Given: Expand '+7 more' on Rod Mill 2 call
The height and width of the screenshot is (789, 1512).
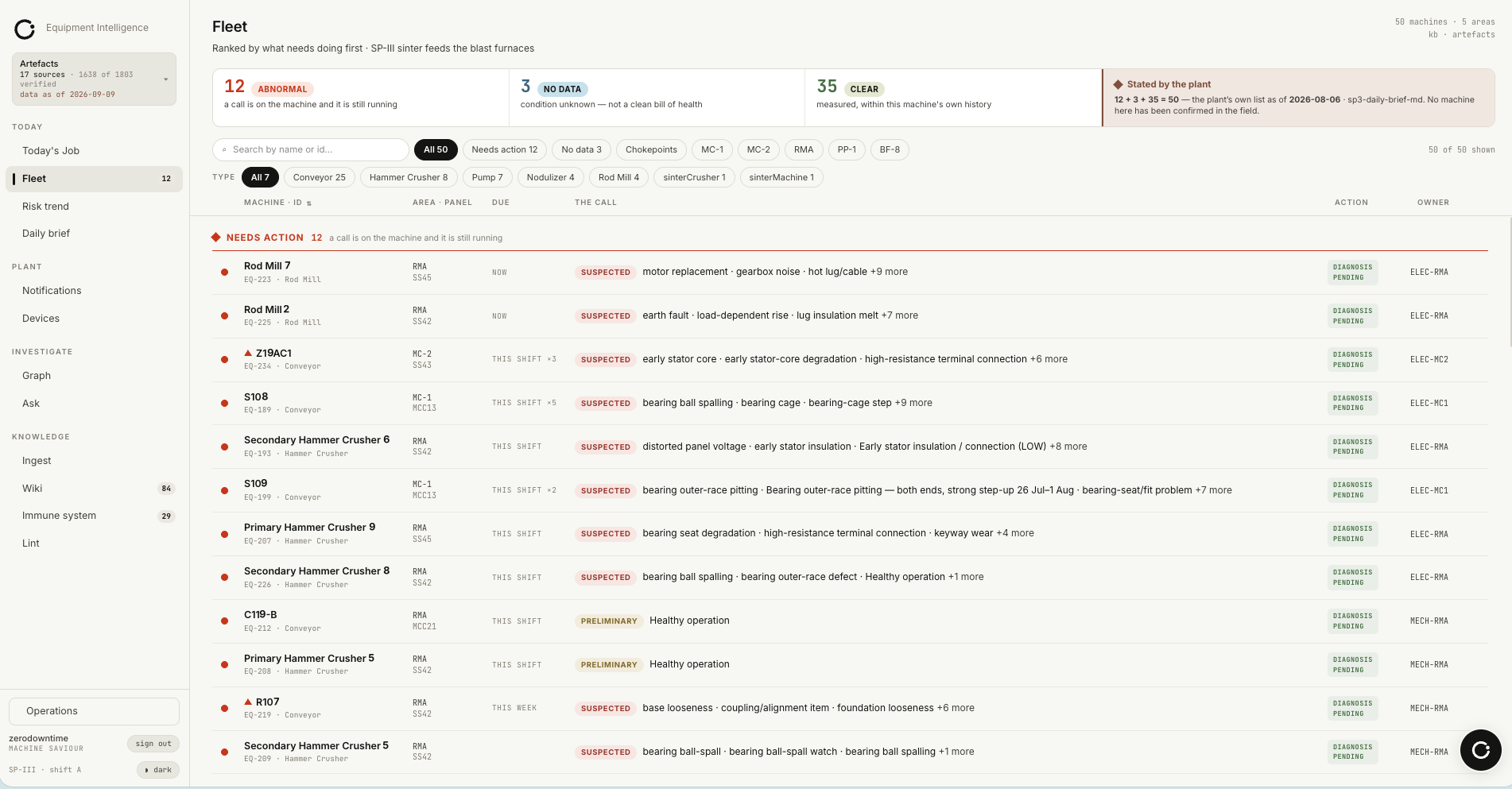Looking at the screenshot, I should pos(900,315).
